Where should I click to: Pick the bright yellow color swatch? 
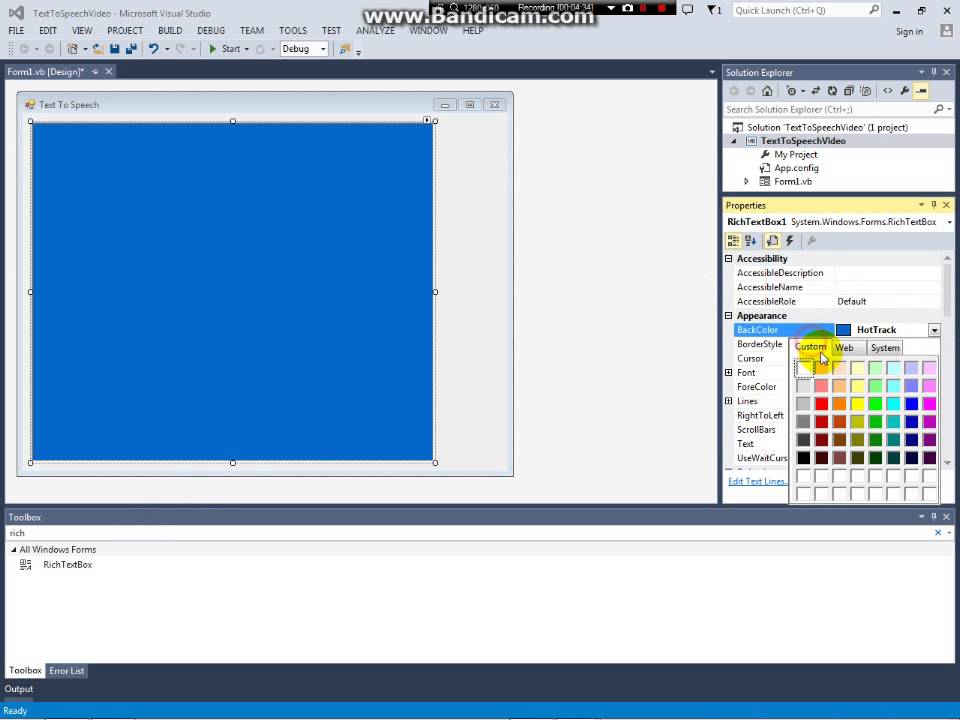click(857, 403)
